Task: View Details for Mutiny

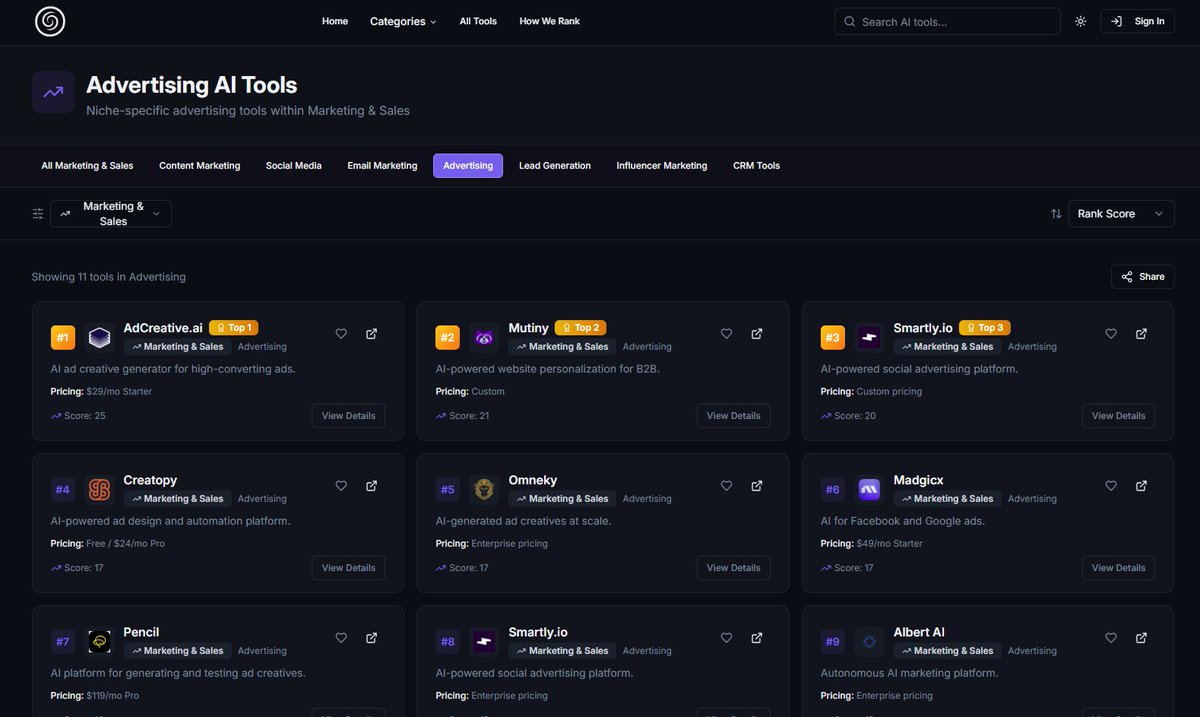Action: (733, 416)
